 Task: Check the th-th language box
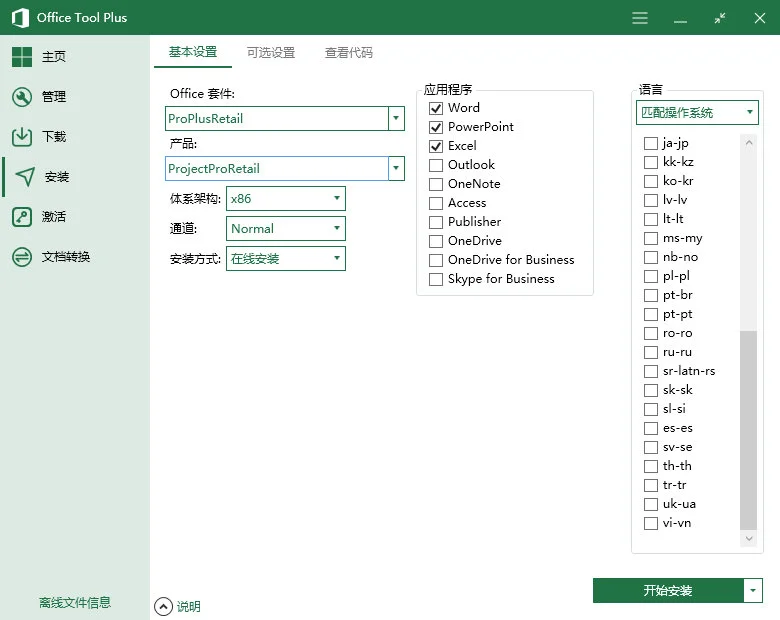(651, 466)
